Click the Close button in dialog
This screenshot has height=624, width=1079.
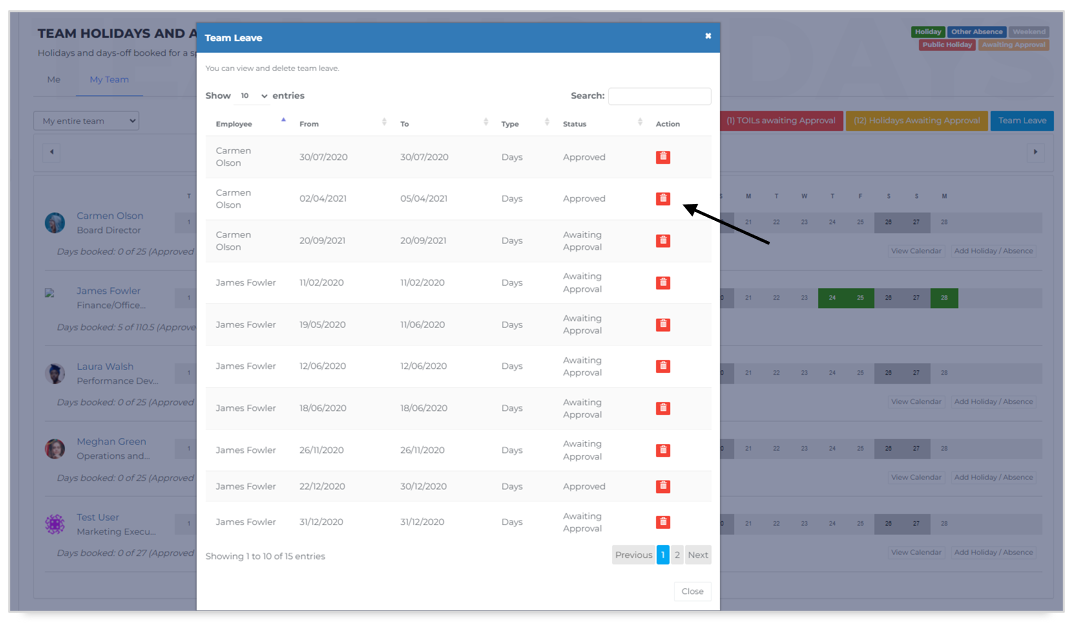click(x=692, y=592)
